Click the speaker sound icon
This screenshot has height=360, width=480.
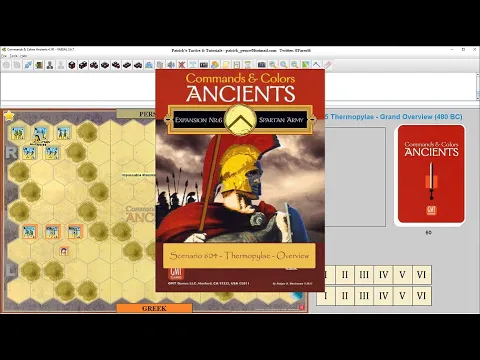(x=171, y=65)
